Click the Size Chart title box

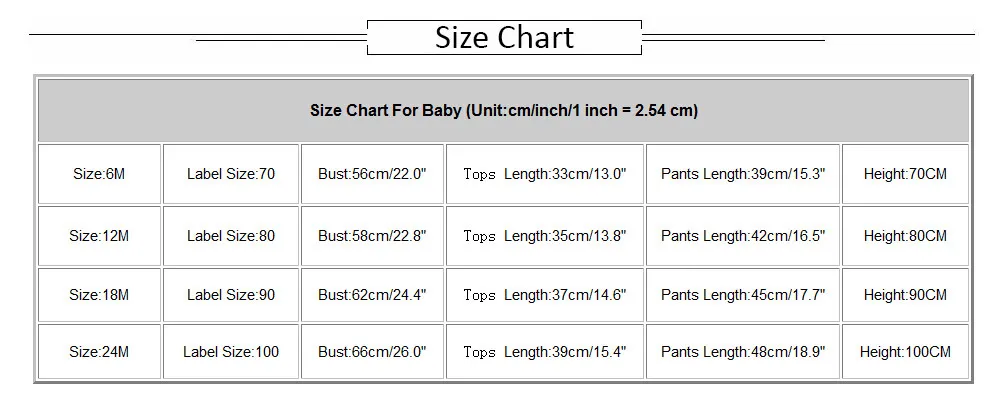[x=504, y=37]
